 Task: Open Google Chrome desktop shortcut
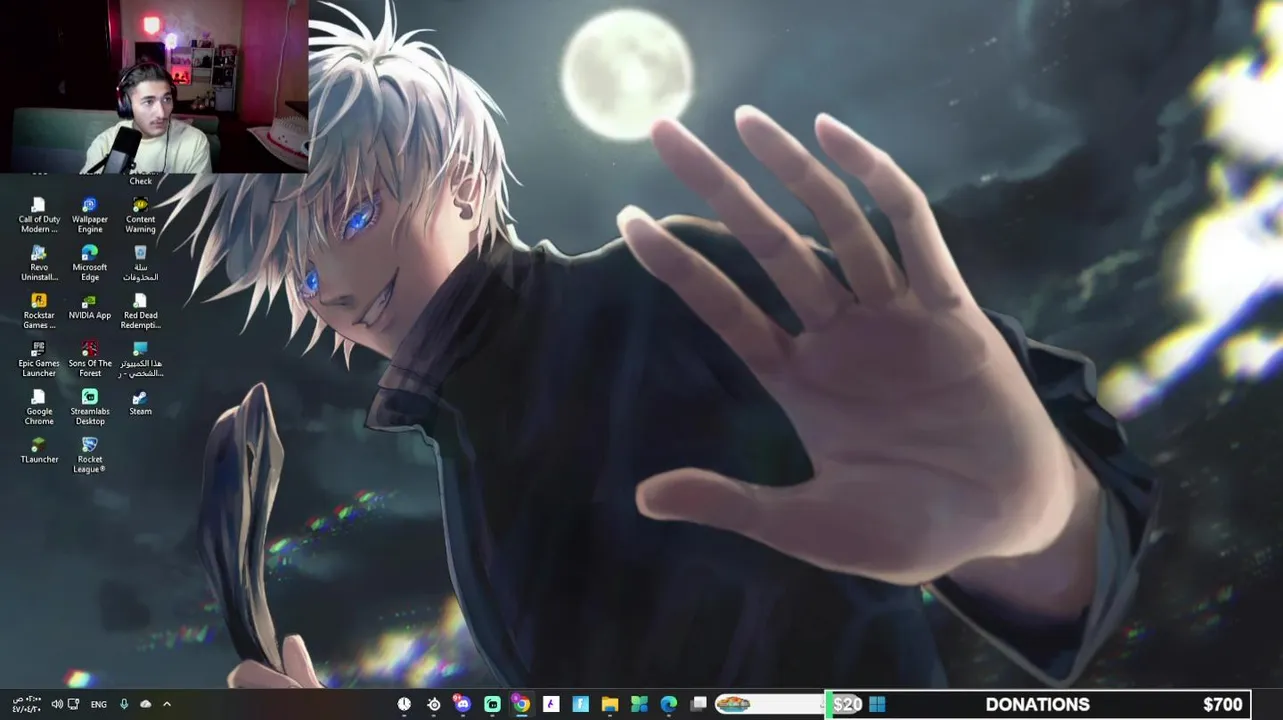tap(39, 407)
